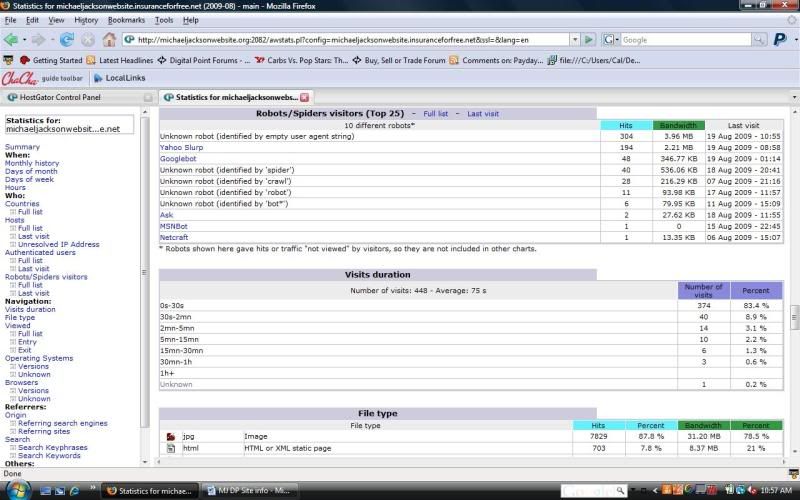Open Days of month sidebar link

(31, 171)
